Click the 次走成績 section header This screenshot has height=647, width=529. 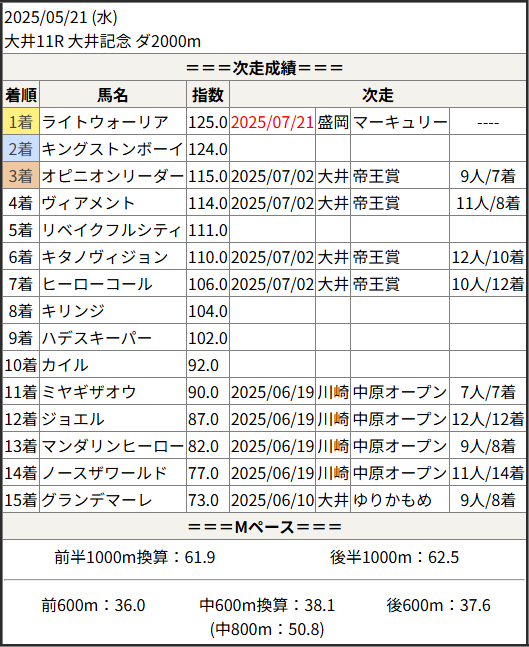coord(264,68)
